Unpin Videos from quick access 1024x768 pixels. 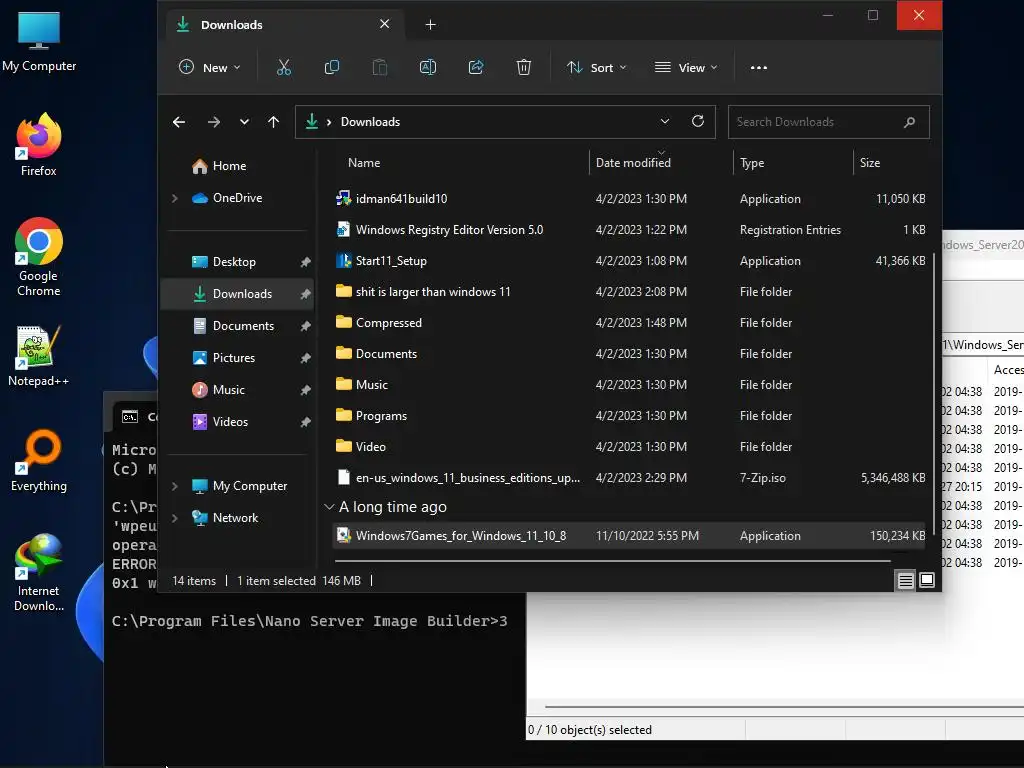coord(305,422)
